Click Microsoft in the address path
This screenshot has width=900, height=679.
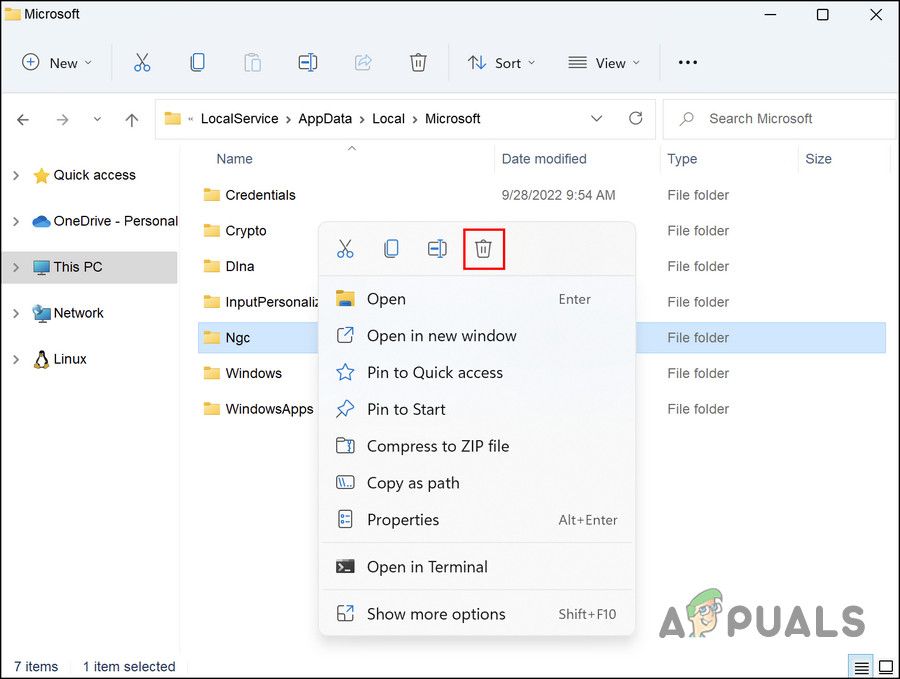pos(453,119)
